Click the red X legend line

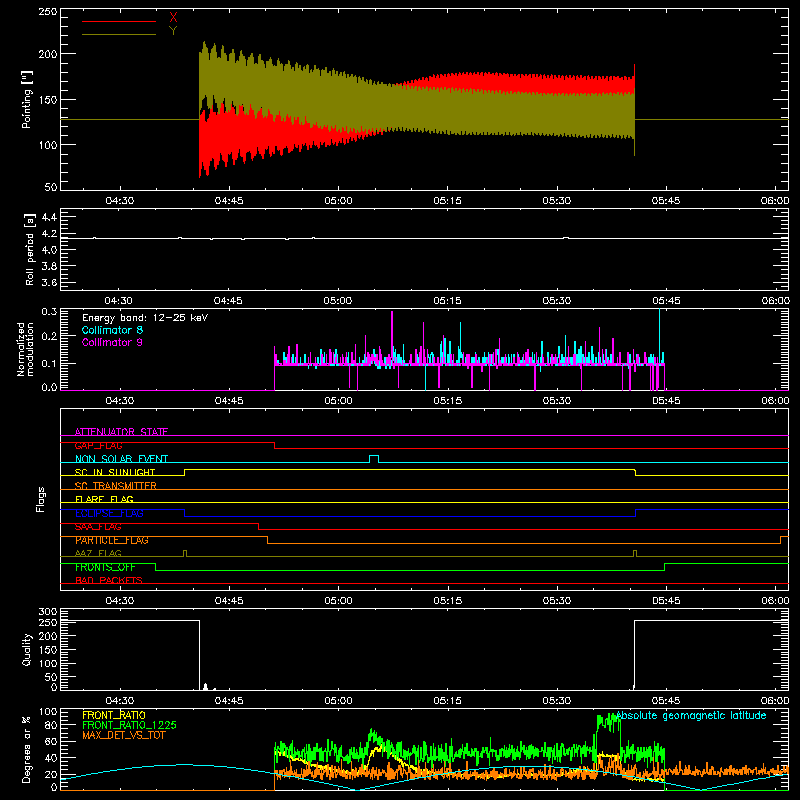point(119,21)
